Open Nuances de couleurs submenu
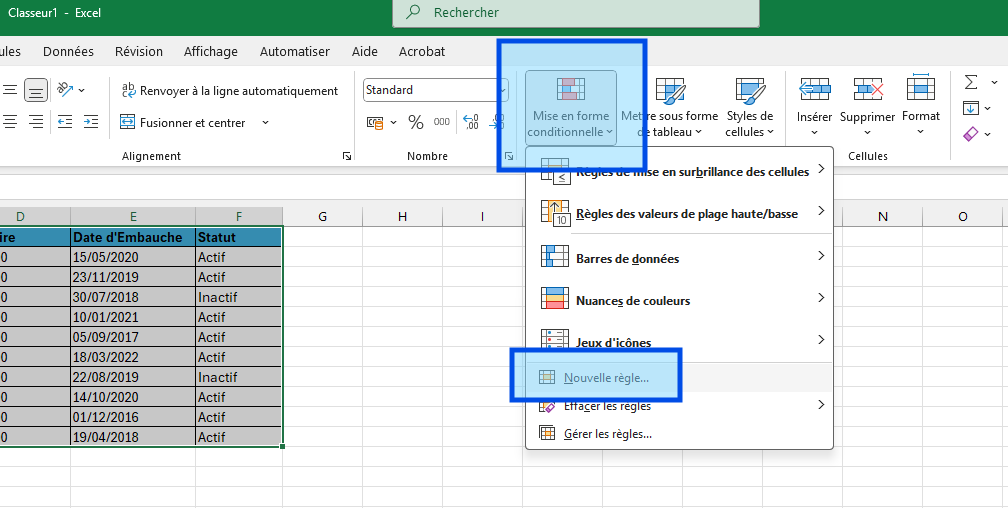This screenshot has width=1008, height=508. [x=680, y=300]
